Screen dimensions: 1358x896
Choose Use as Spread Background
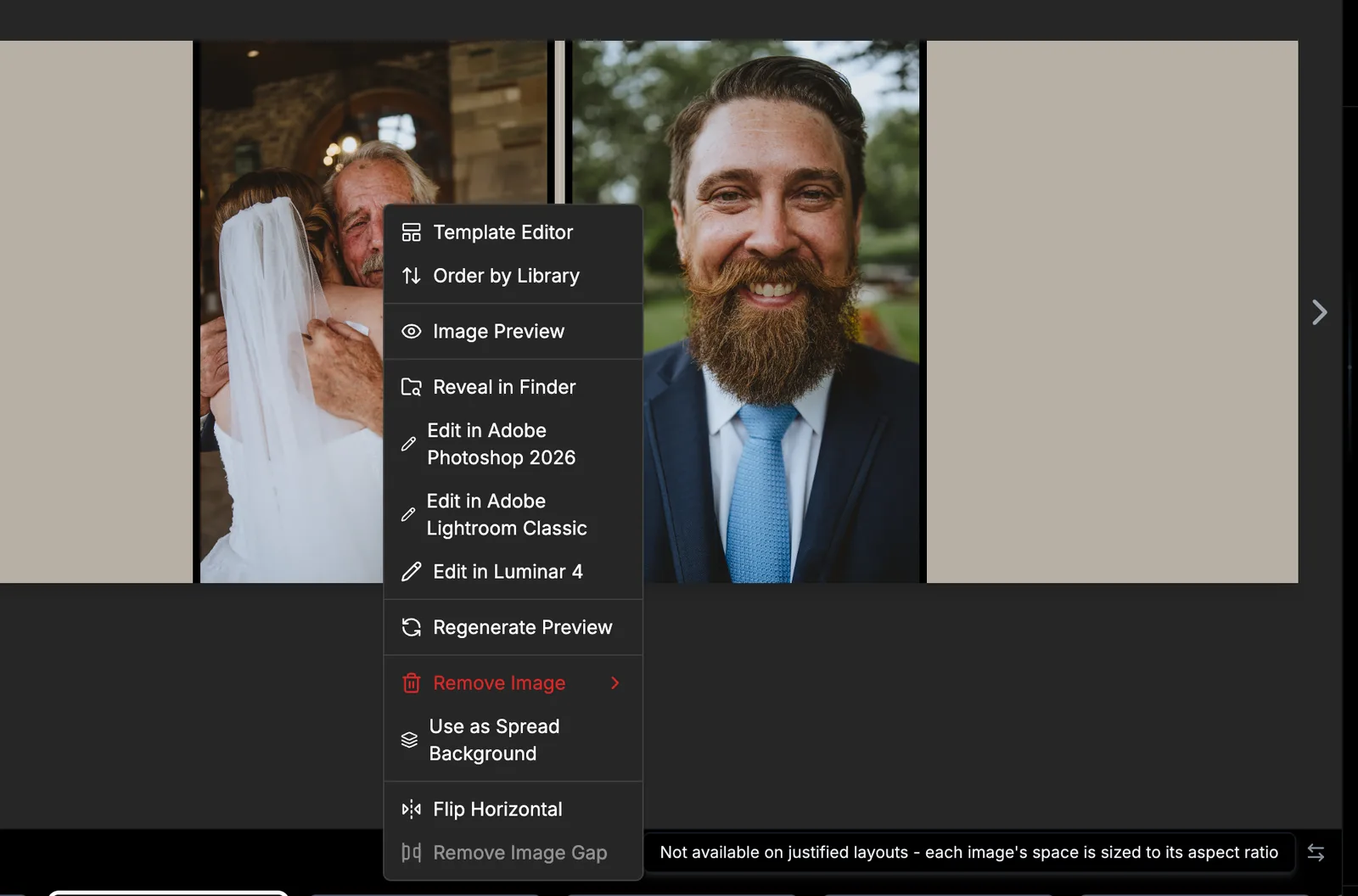pyautogui.click(x=513, y=740)
